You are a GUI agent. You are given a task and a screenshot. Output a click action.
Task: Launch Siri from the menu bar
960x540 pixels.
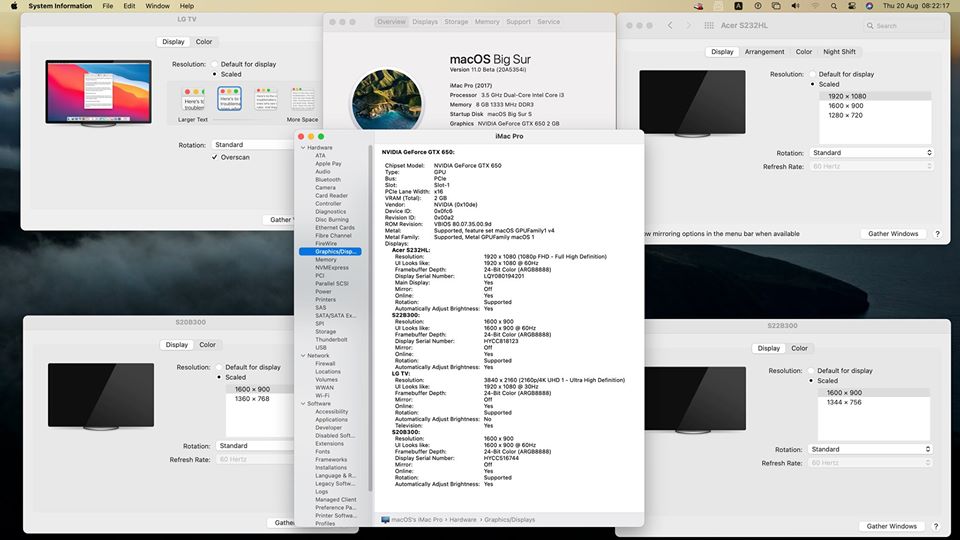[869, 6]
